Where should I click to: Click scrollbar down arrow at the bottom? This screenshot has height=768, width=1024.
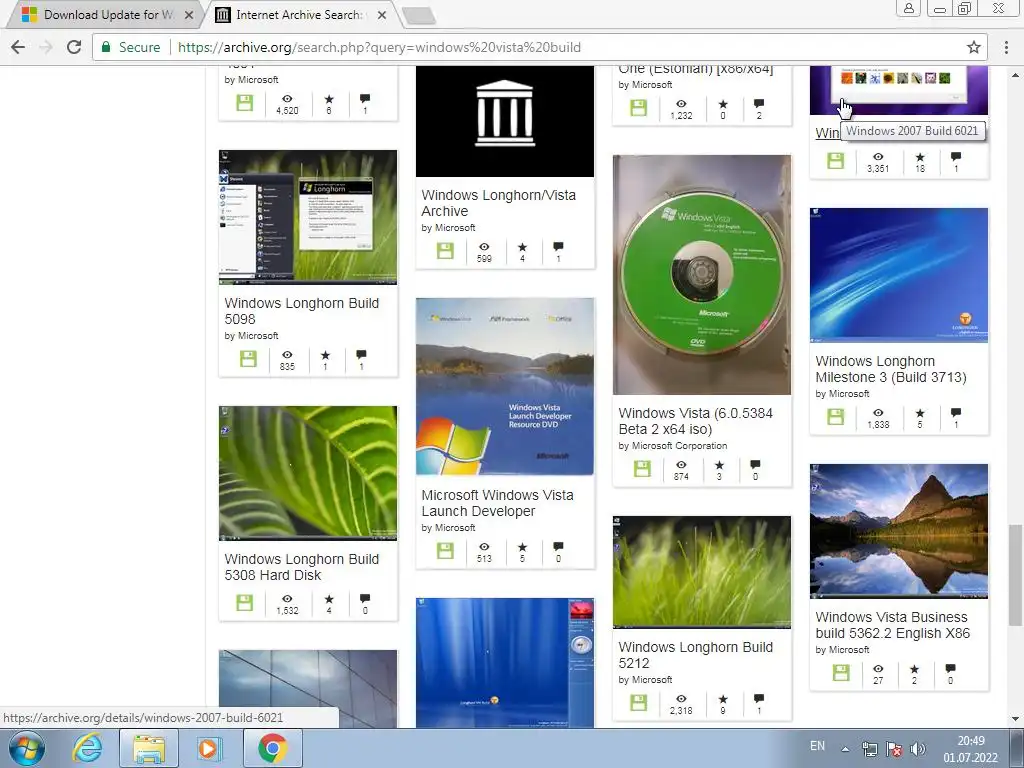click(x=1015, y=719)
